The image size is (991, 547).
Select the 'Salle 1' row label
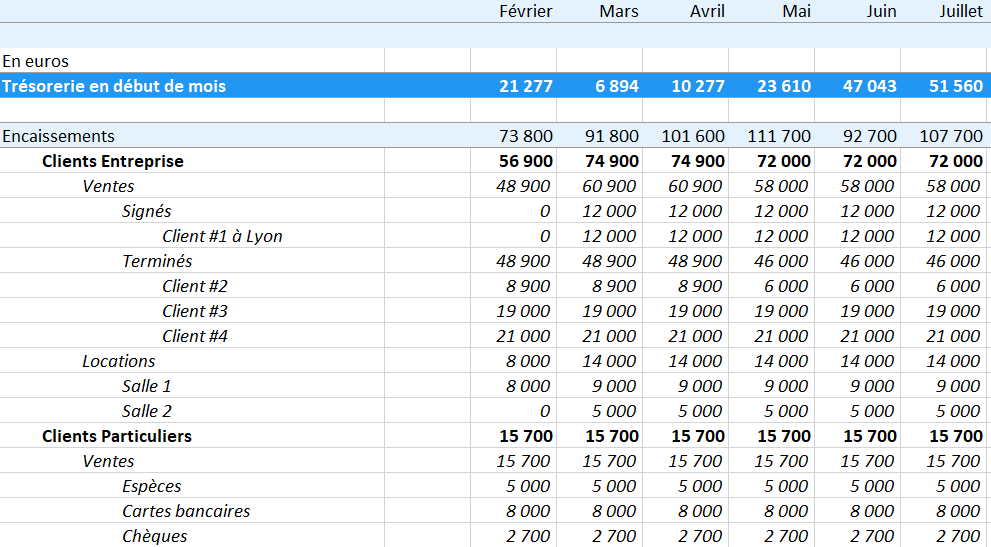click(147, 386)
